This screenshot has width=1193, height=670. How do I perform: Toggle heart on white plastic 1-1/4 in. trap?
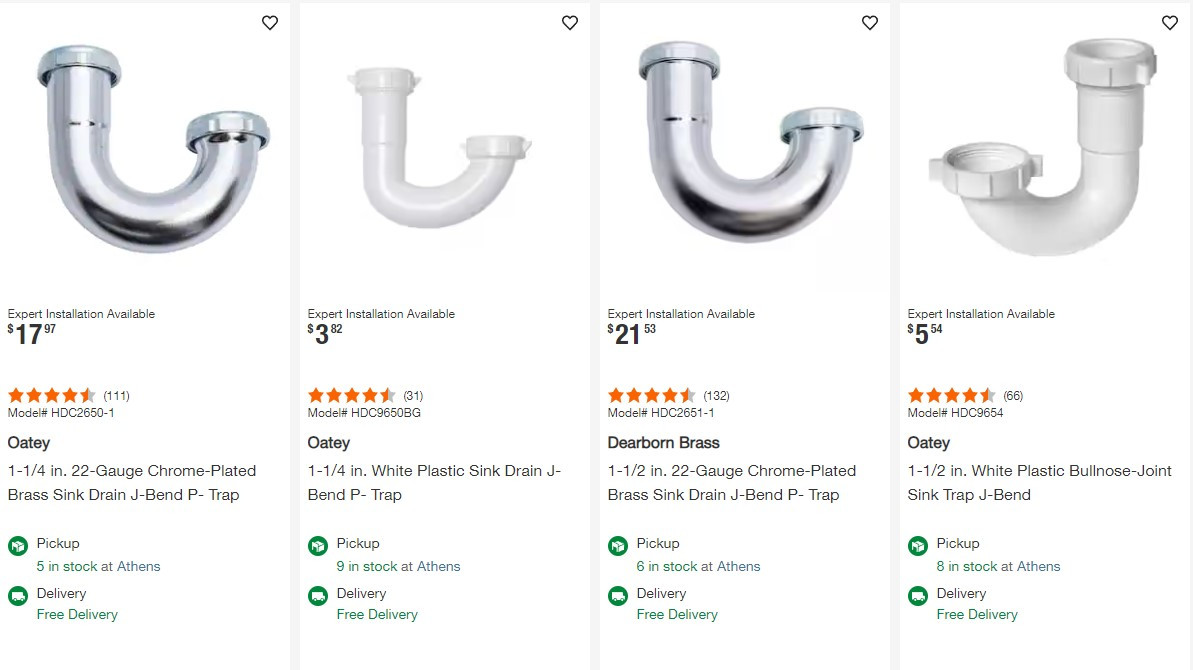(570, 23)
